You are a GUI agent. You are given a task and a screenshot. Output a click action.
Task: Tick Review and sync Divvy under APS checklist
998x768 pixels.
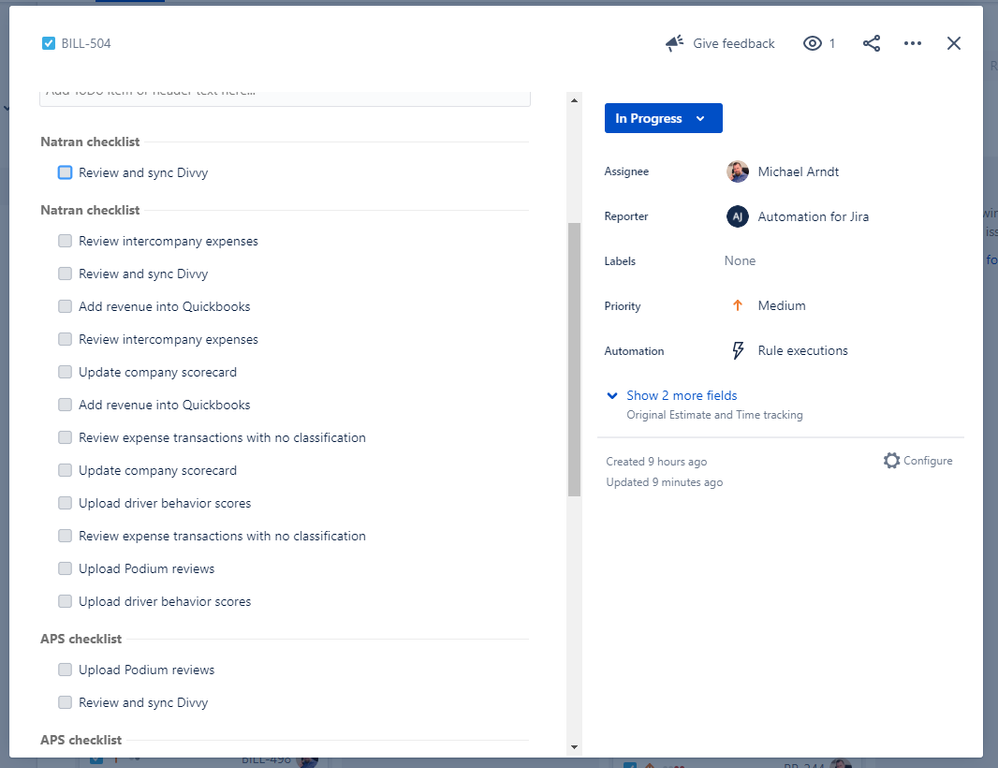coord(65,703)
